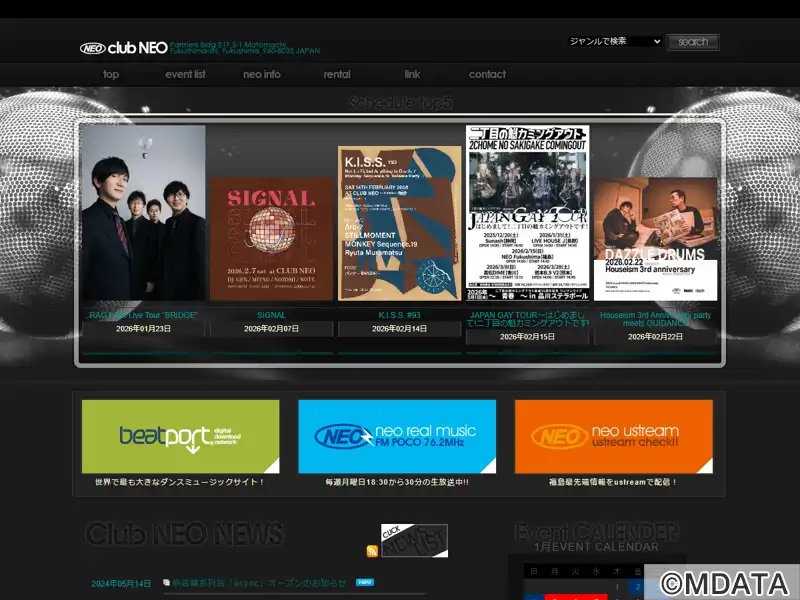
Task: Click the orange RSS feed icon
Action: coord(372,551)
